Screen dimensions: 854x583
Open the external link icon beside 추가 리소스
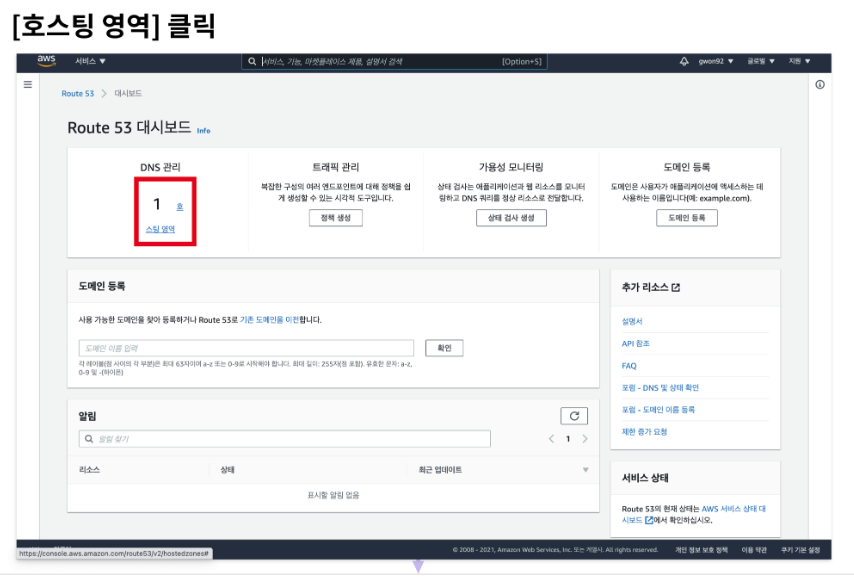676,287
